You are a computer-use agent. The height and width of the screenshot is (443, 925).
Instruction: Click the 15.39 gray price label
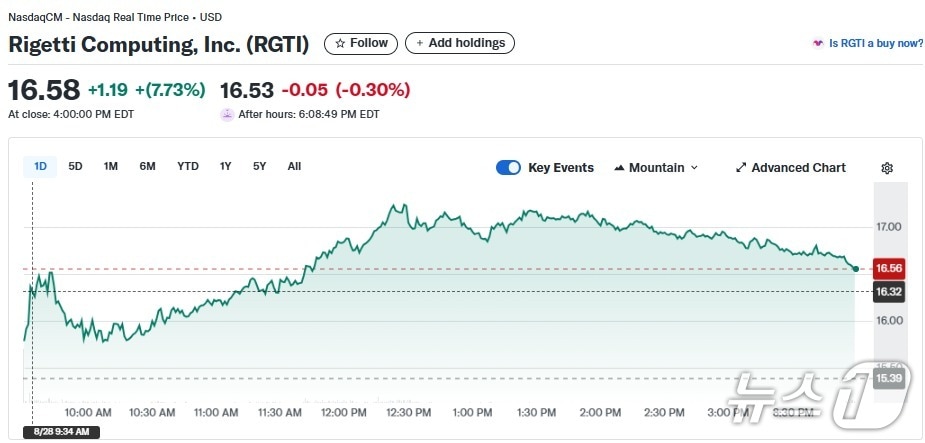coord(889,378)
